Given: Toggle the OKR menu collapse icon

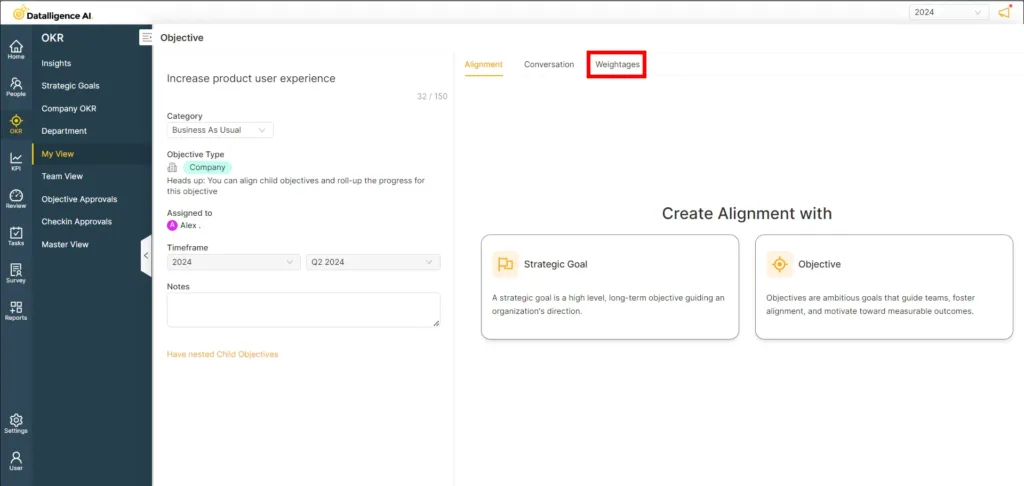Looking at the screenshot, I should (146, 37).
